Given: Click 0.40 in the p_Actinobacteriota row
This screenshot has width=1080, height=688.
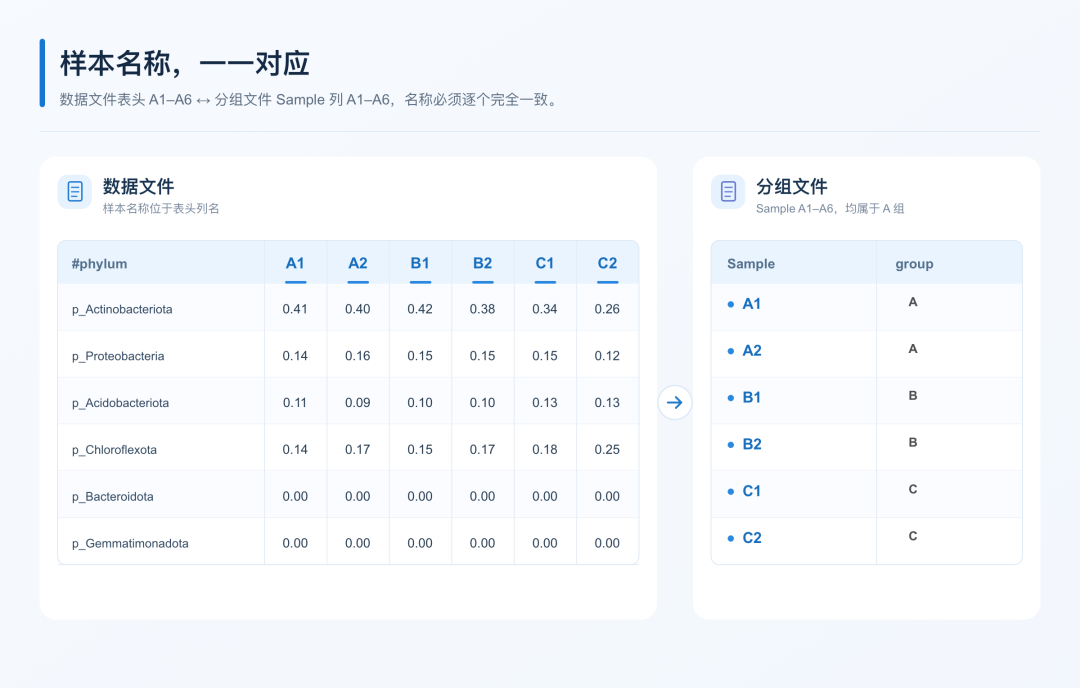Looking at the screenshot, I should tap(357, 309).
